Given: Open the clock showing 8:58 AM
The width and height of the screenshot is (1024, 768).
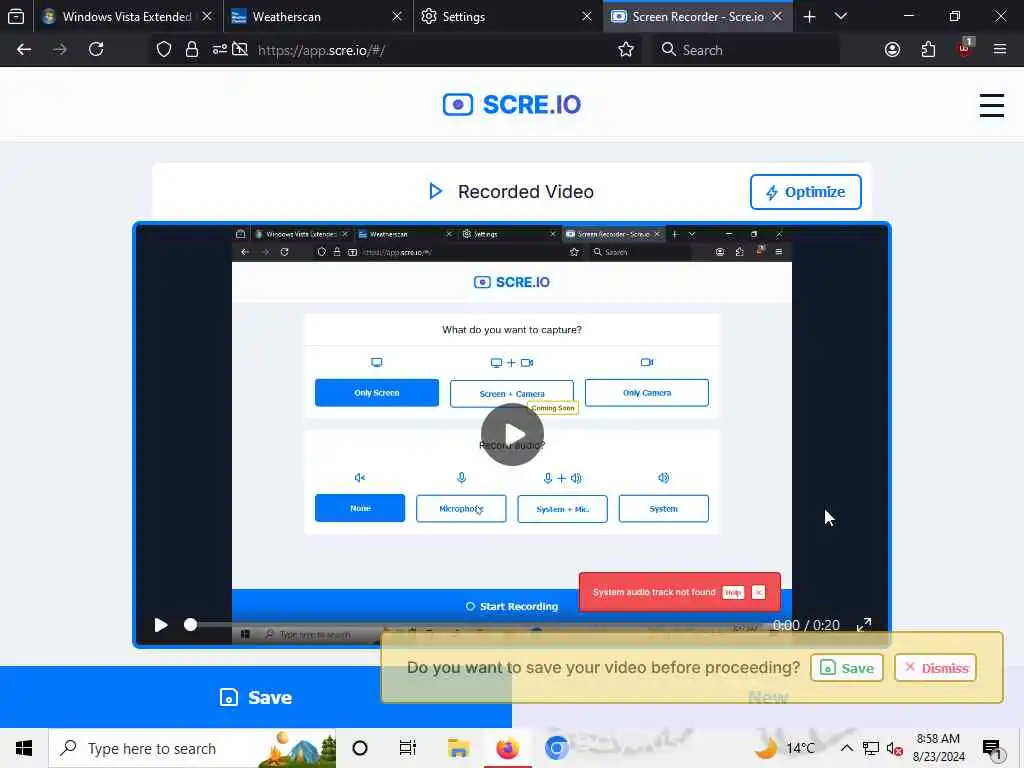Looking at the screenshot, I should pyautogui.click(x=938, y=748).
